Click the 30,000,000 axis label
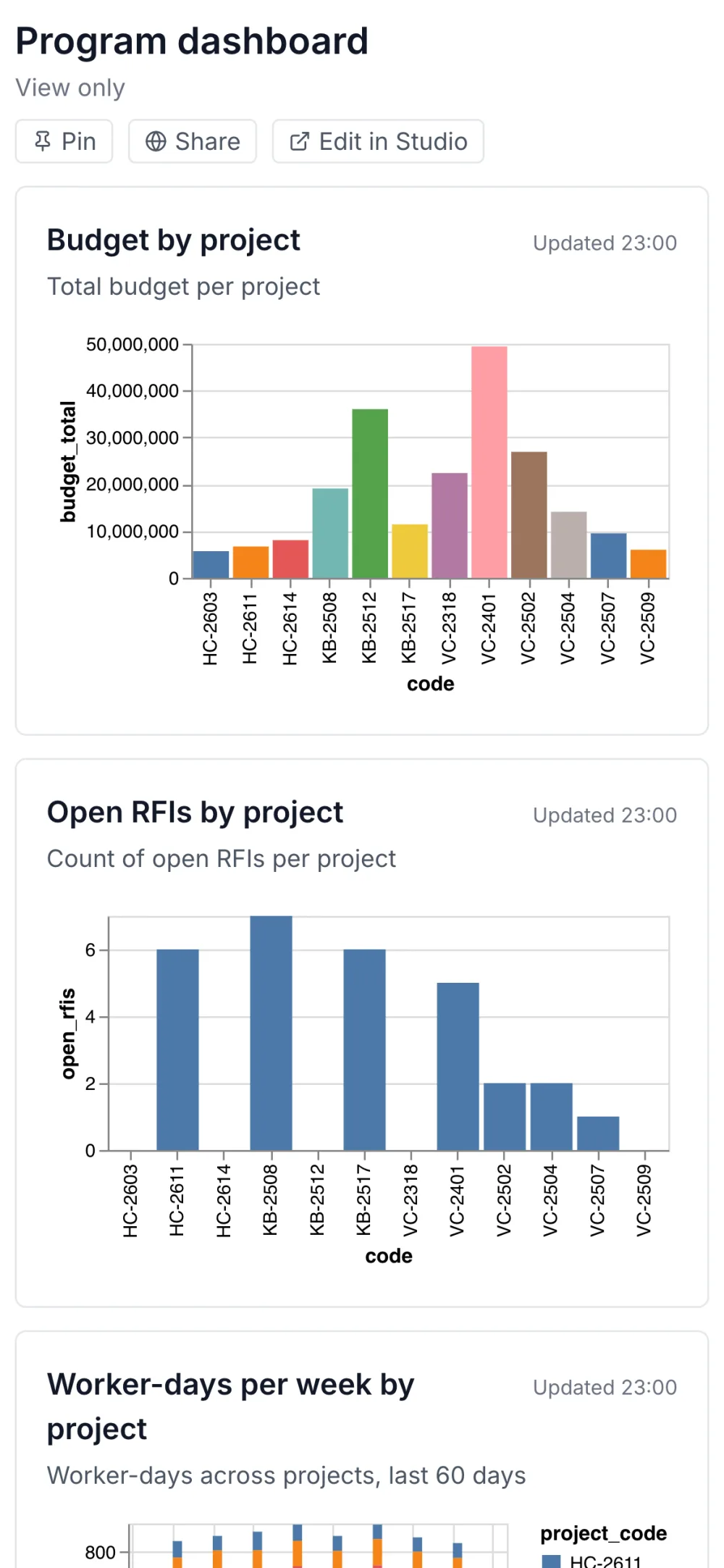Viewport: 724px width, 1568px height. tap(132, 438)
